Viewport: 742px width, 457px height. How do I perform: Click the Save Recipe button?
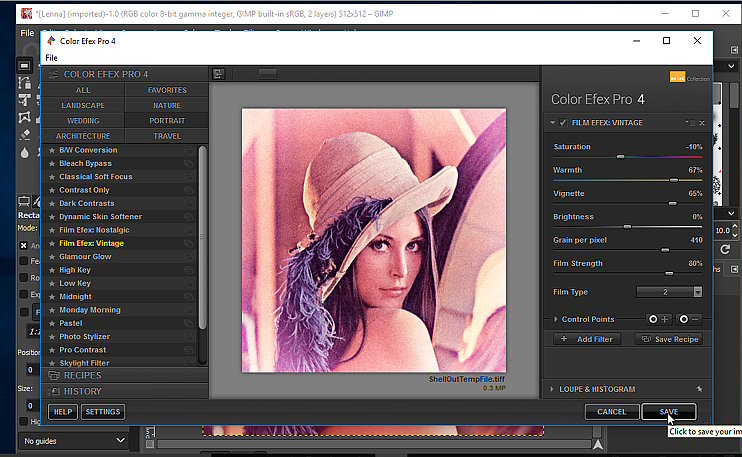pyautogui.click(x=669, y=339)
